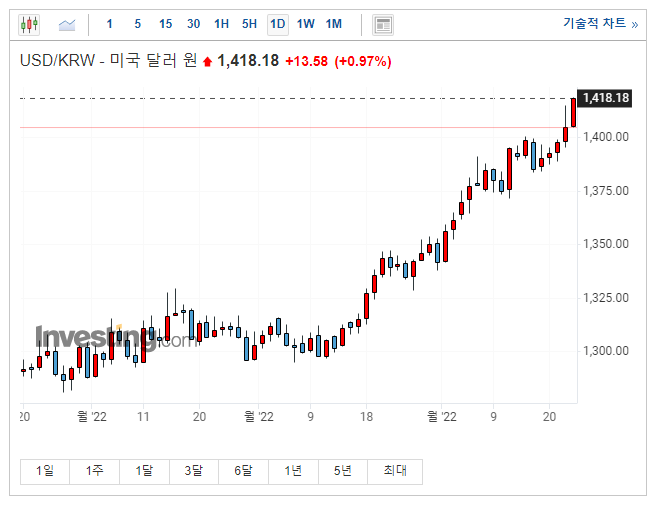Image resolution: width=659 pixels, height=509 pixels.
Task: Click the 1,300.00 axis label
Action: [x=606, y=351]
